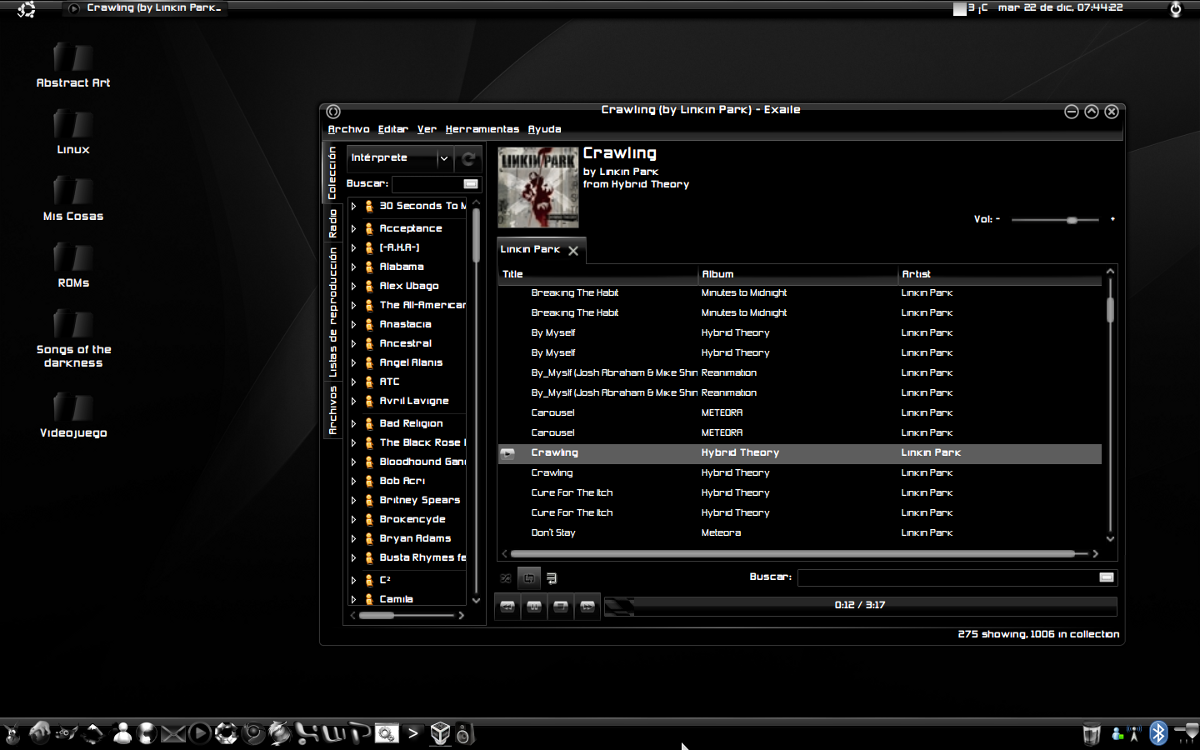Expand the Acceptance artist node
This screenshot has width=1200, height=750.
(x=353, y=229)
